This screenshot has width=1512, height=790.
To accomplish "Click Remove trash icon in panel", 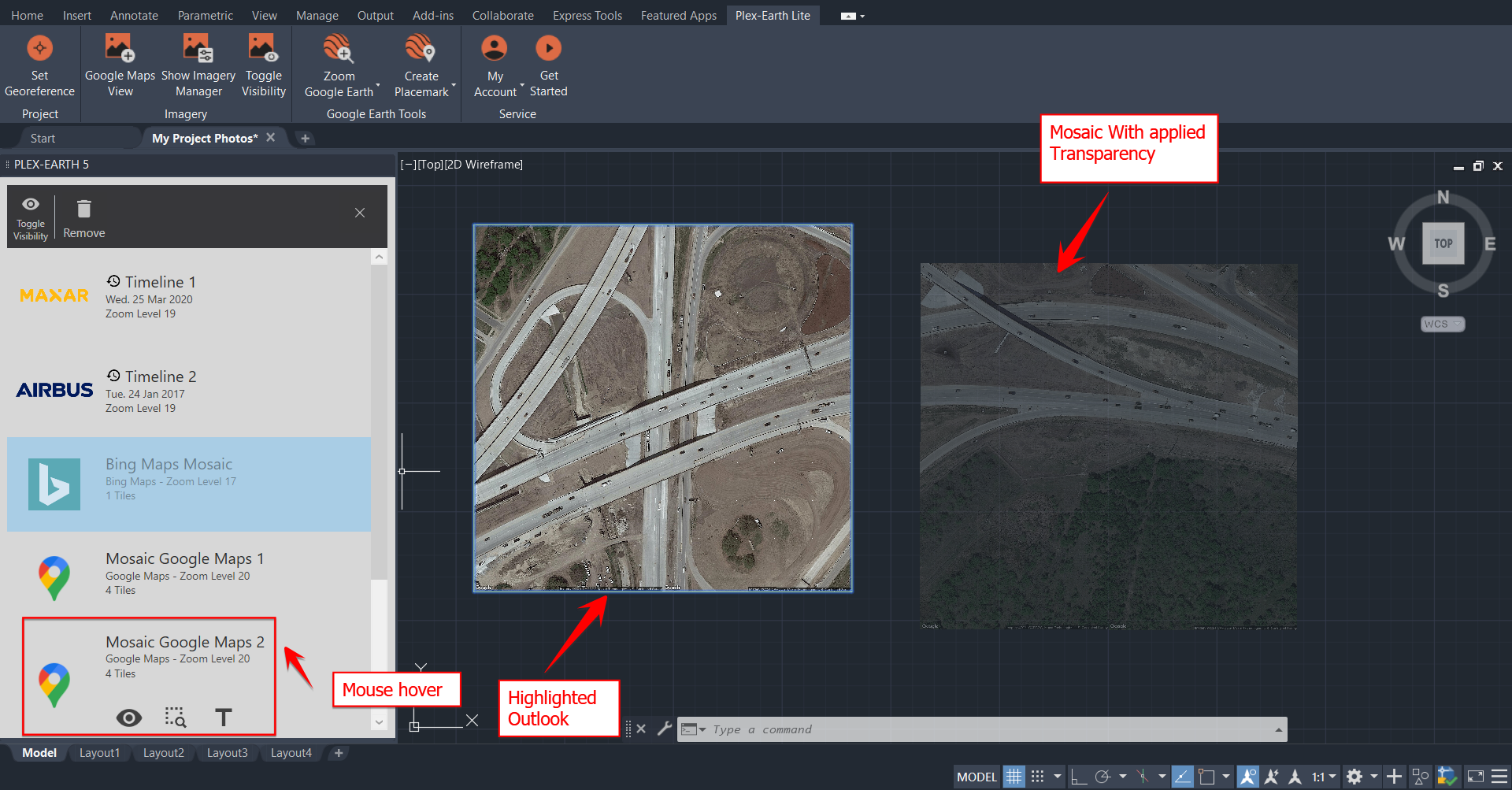I will (x=83, y=210).
